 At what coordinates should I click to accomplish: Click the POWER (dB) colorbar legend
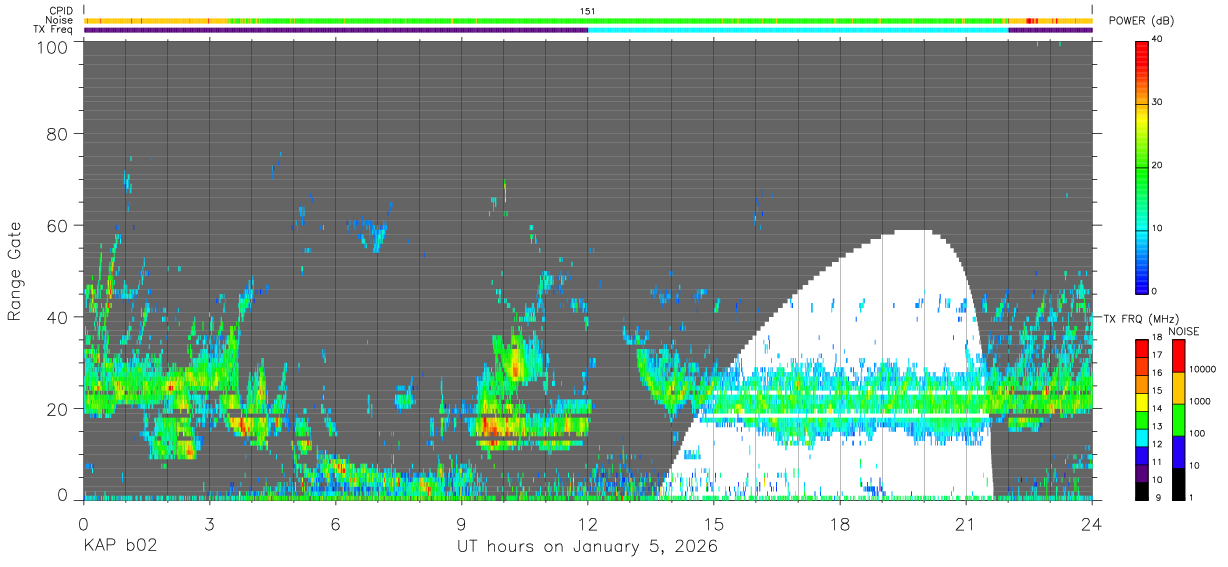(1141, 167)
